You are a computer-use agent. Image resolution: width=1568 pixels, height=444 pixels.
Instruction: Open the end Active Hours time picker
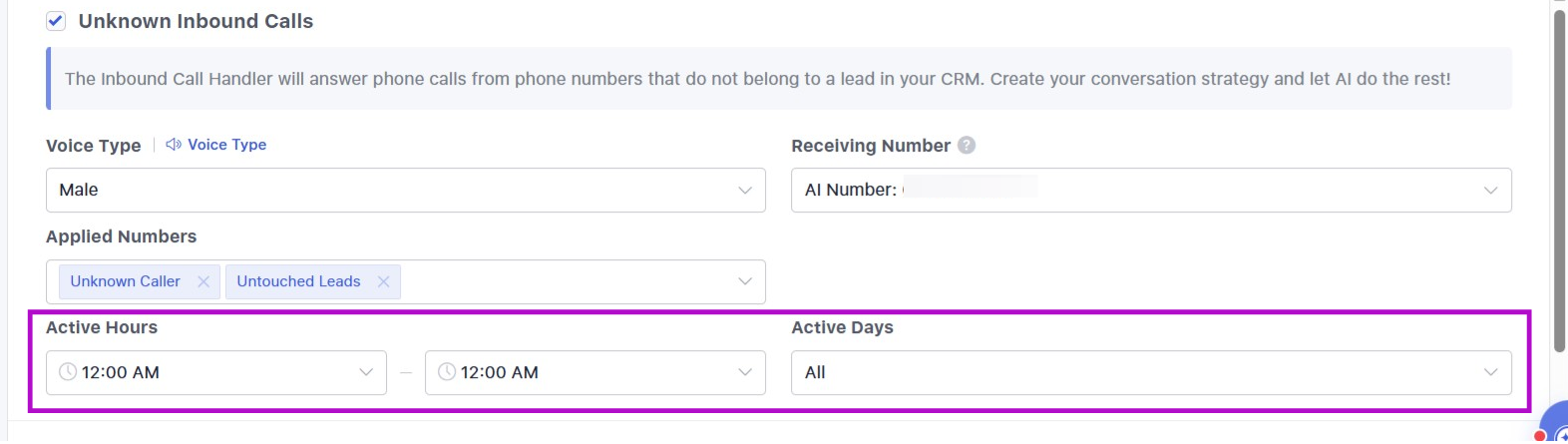tap(595, 372)
